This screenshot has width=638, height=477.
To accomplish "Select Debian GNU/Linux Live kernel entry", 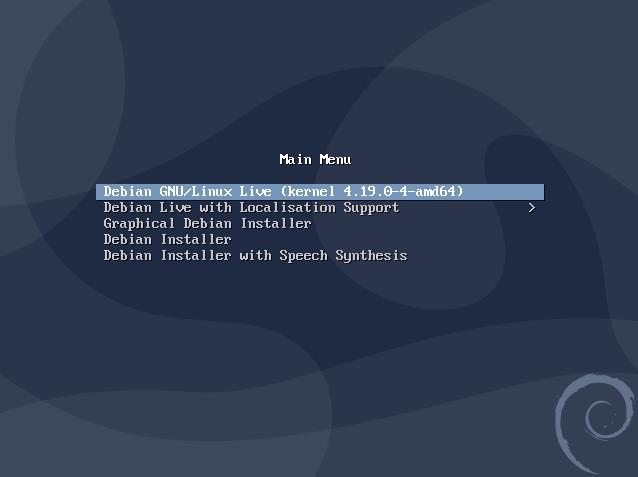I will tap(320, 192).
